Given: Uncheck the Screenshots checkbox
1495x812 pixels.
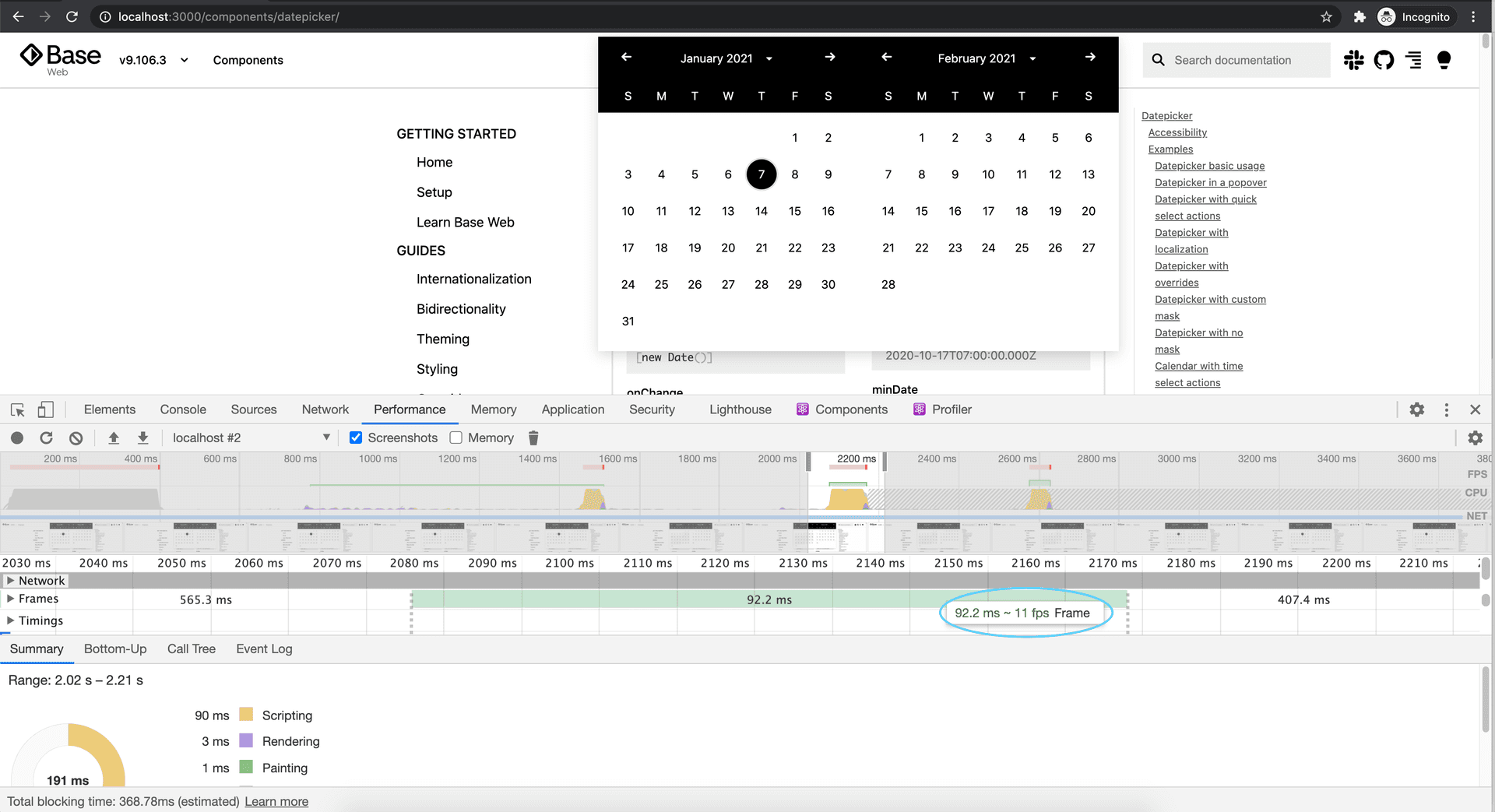Looking at the screenshot, I should coord(356,438).
